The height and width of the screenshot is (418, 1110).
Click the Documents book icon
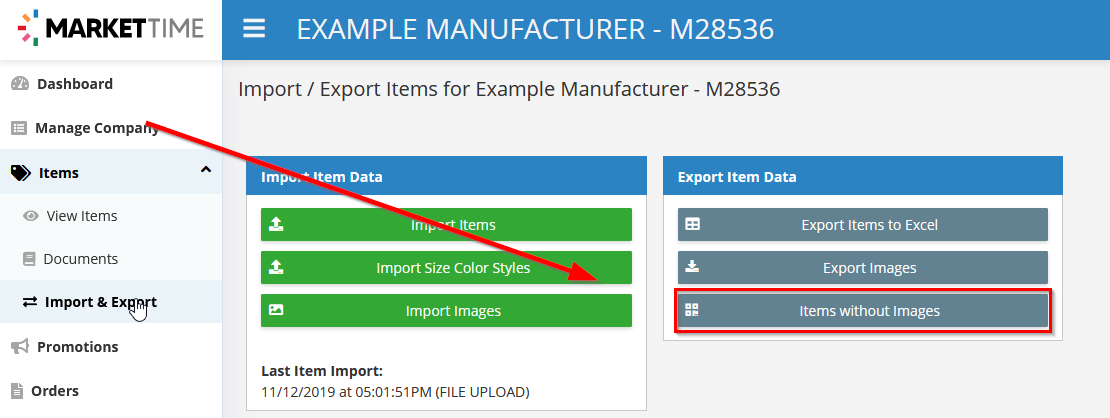point(29,259)
